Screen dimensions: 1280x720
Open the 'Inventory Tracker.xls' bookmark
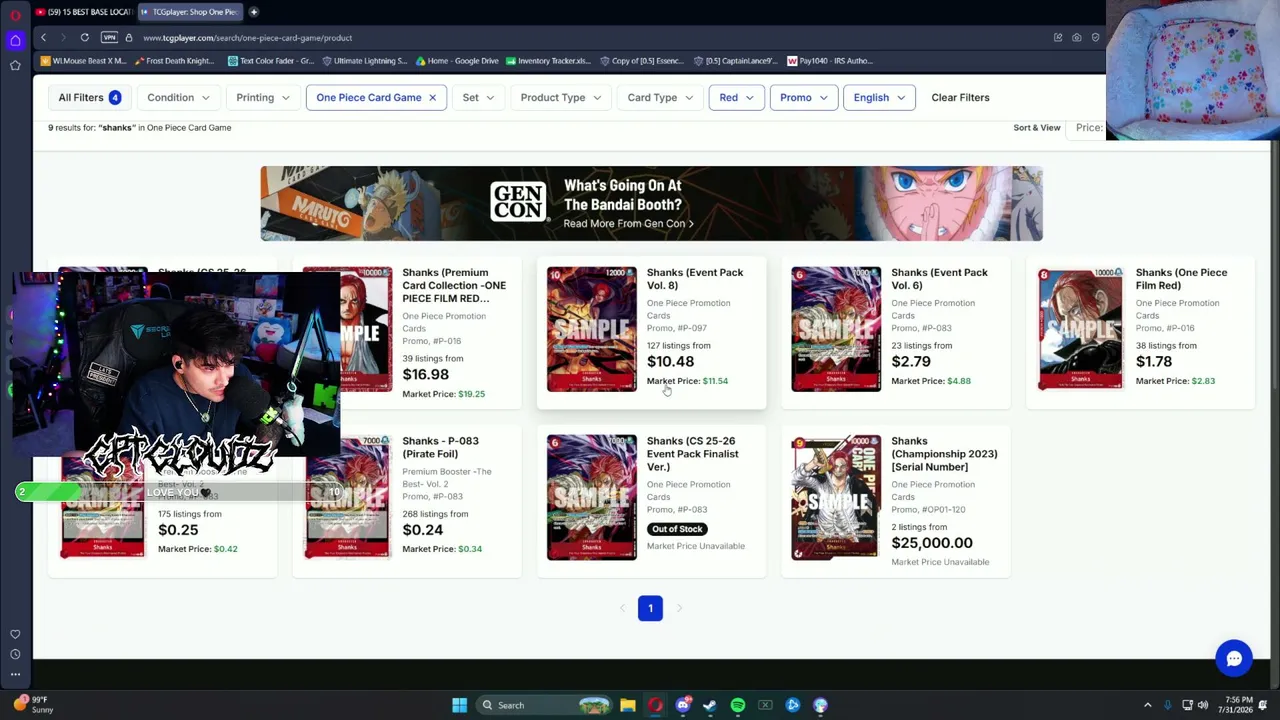coord(548,61)
